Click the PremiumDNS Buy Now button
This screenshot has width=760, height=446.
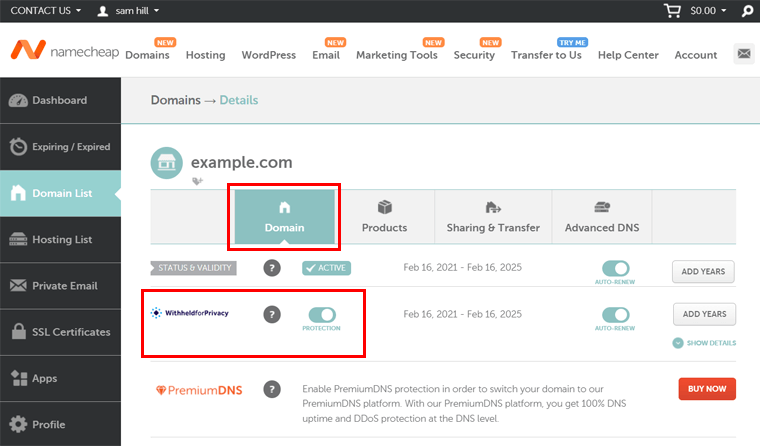coord(707,388)
